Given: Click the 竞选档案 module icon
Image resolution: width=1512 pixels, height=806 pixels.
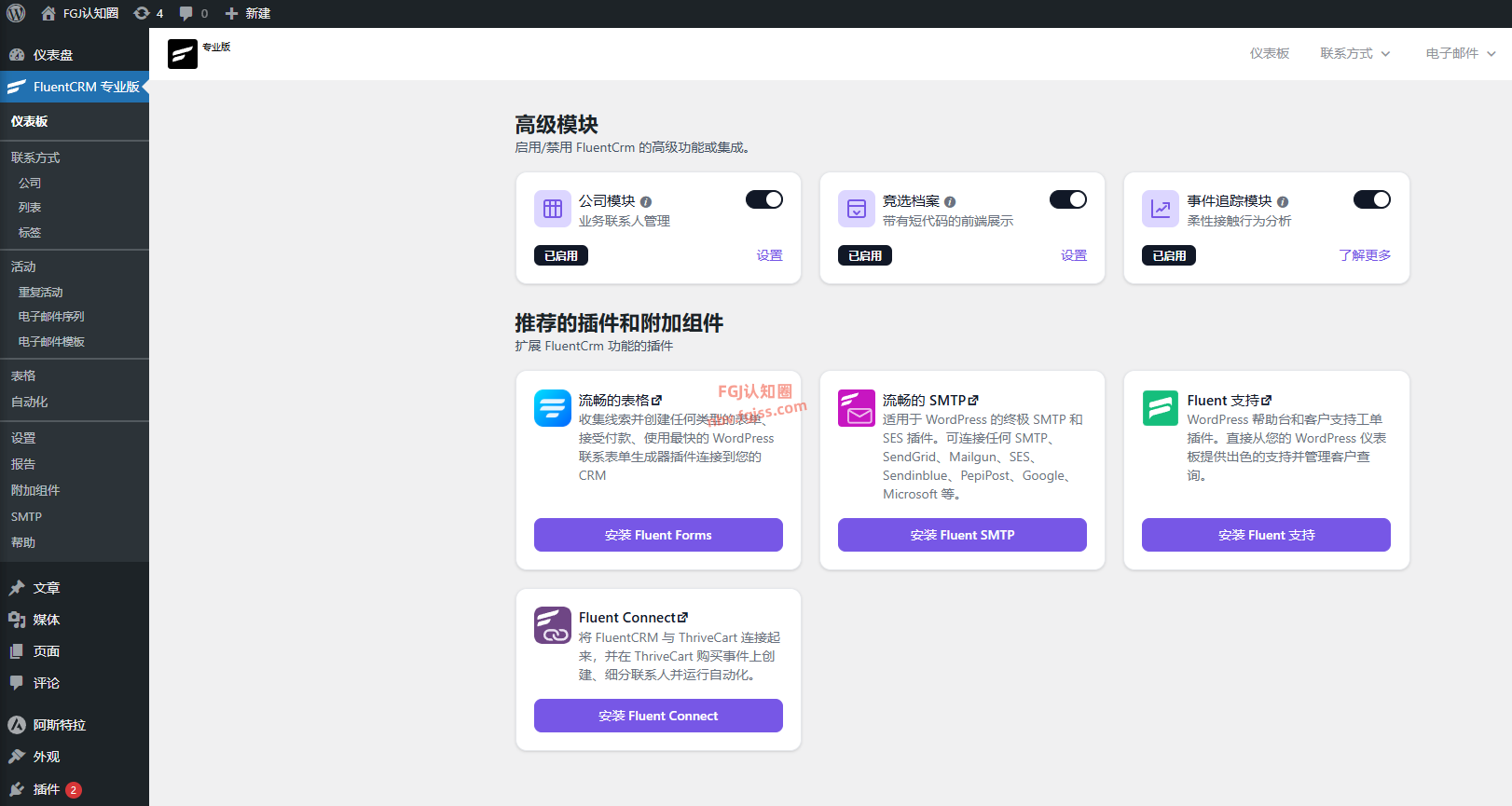Looking at the screenshot, I should (x=857, y=209).
